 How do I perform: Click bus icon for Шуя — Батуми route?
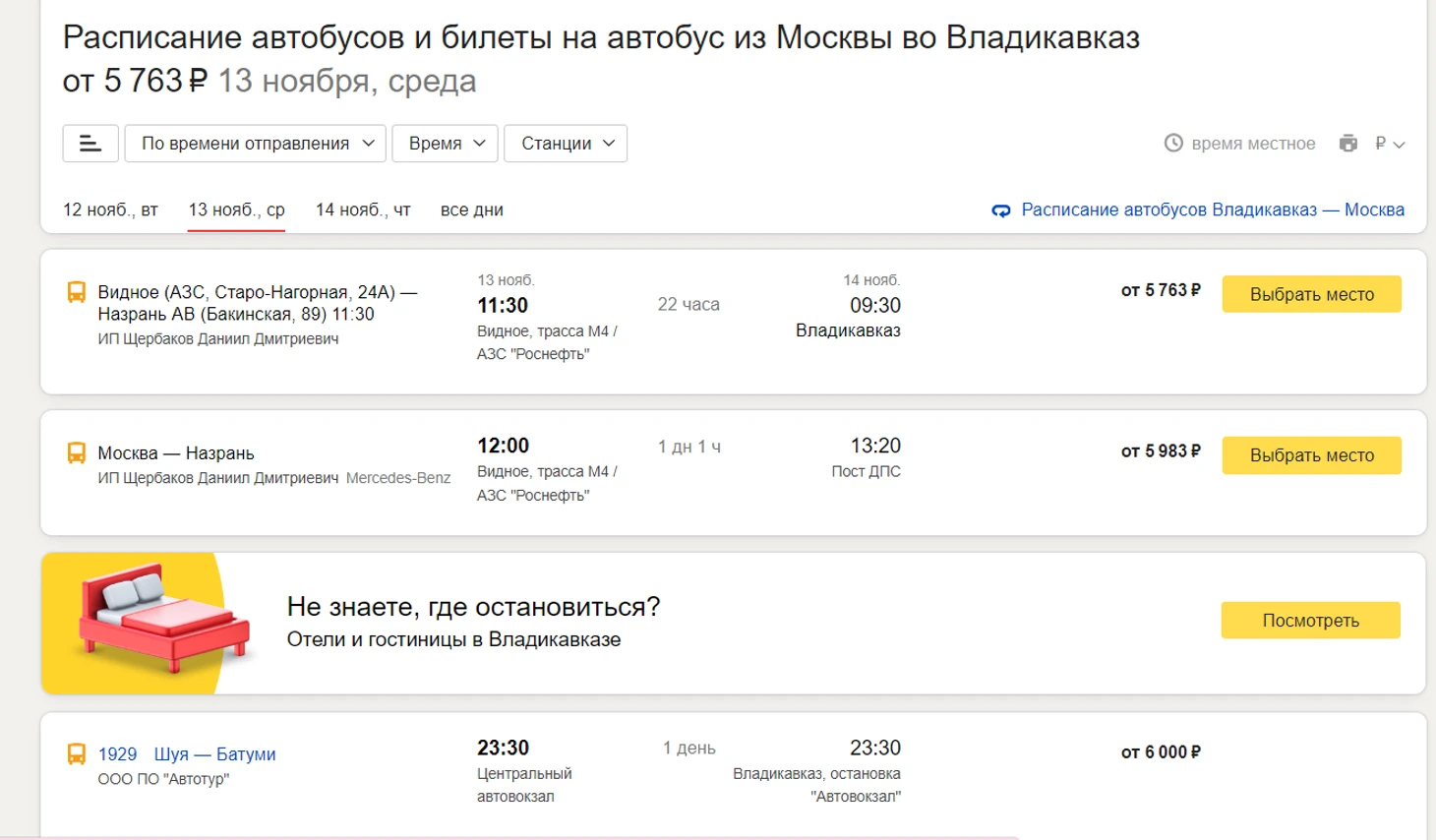click(x=76, y=754)
